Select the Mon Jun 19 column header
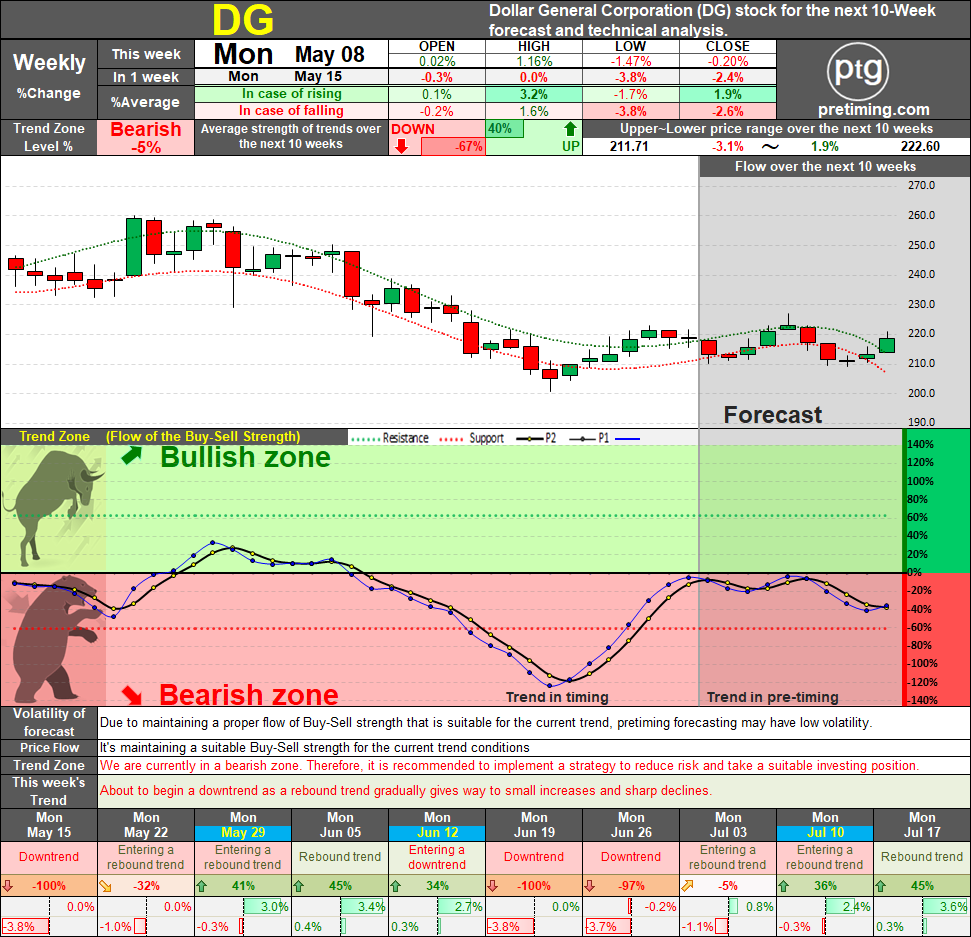Screen dimensions: 971x937 coord(534,825)
